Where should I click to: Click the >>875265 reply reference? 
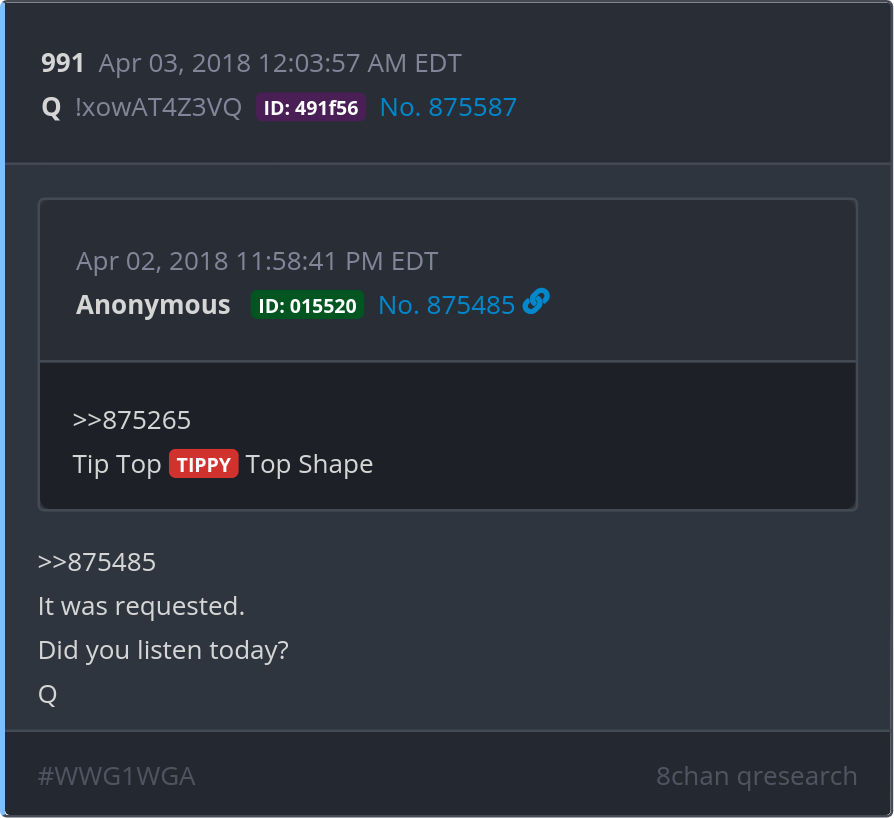pos(132,419)
